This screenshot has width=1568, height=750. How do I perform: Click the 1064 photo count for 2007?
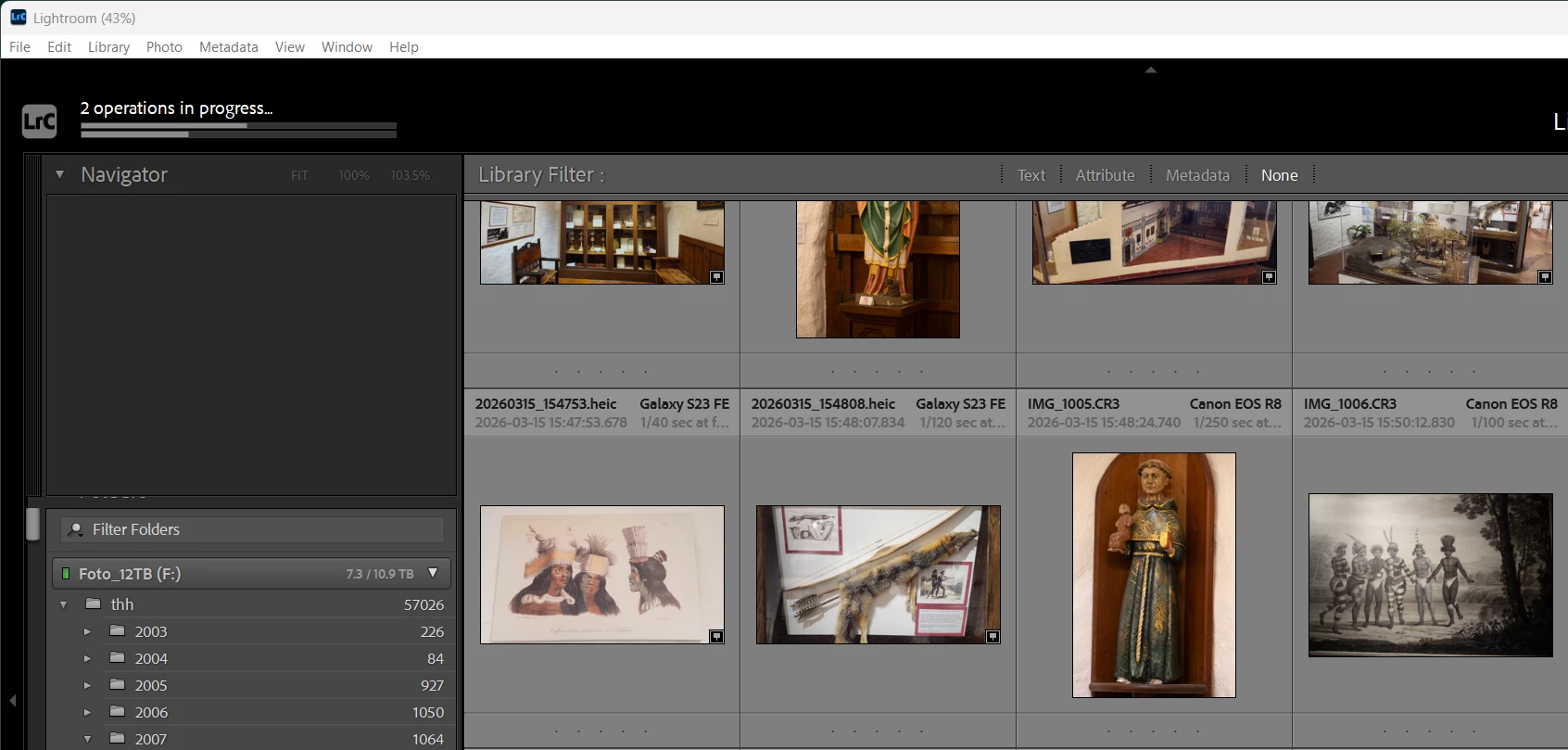[428, 739]
